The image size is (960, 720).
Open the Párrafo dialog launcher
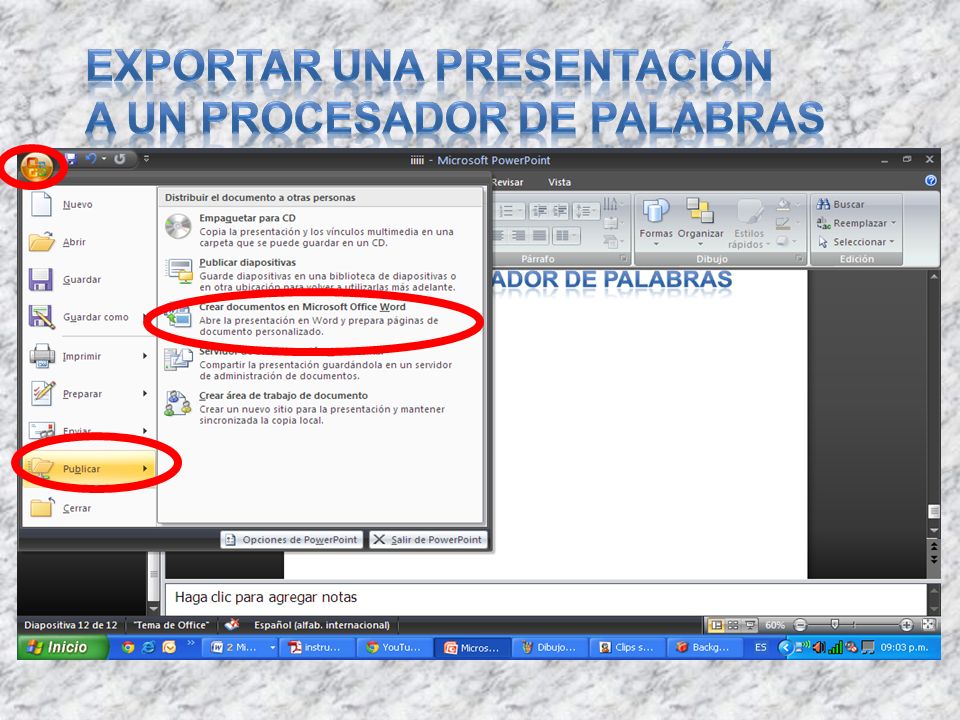[623, 259]
